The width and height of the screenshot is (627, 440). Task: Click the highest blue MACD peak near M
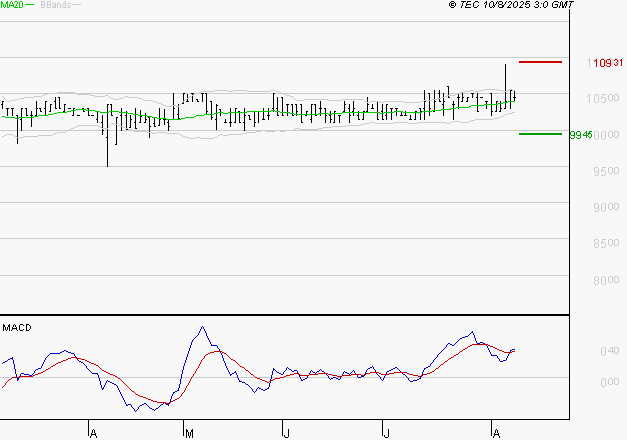click(202, 327)
